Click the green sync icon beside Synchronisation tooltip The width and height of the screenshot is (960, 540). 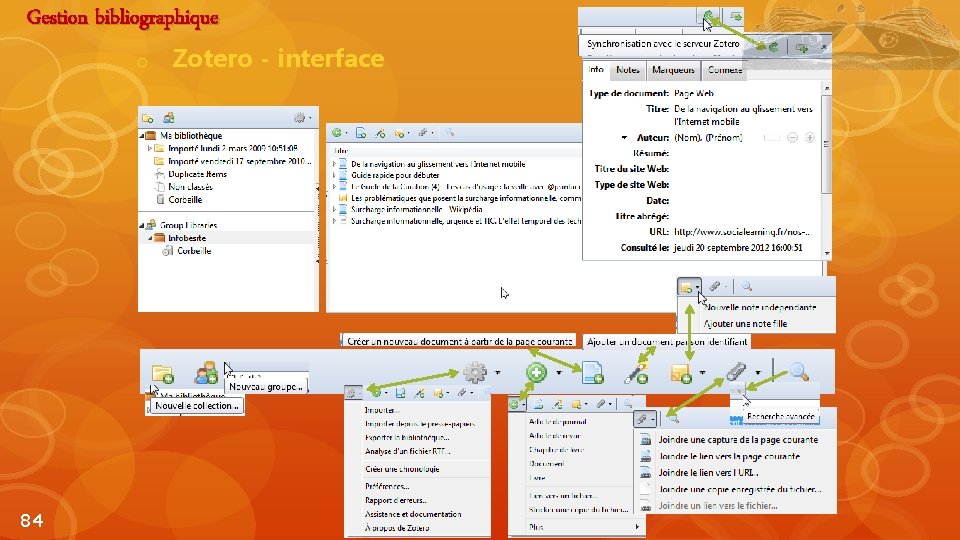click(774, 47)
